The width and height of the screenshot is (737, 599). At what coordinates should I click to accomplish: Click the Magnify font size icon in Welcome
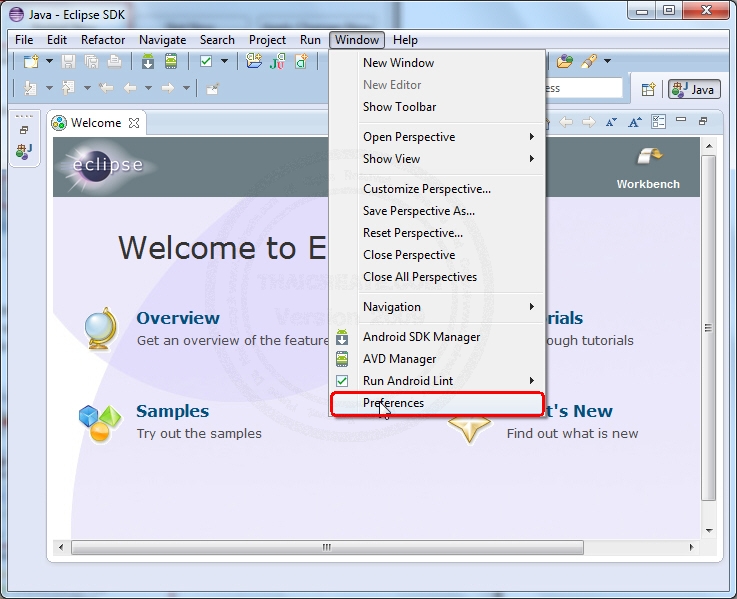pyautogui.click(x=635, y=122)
